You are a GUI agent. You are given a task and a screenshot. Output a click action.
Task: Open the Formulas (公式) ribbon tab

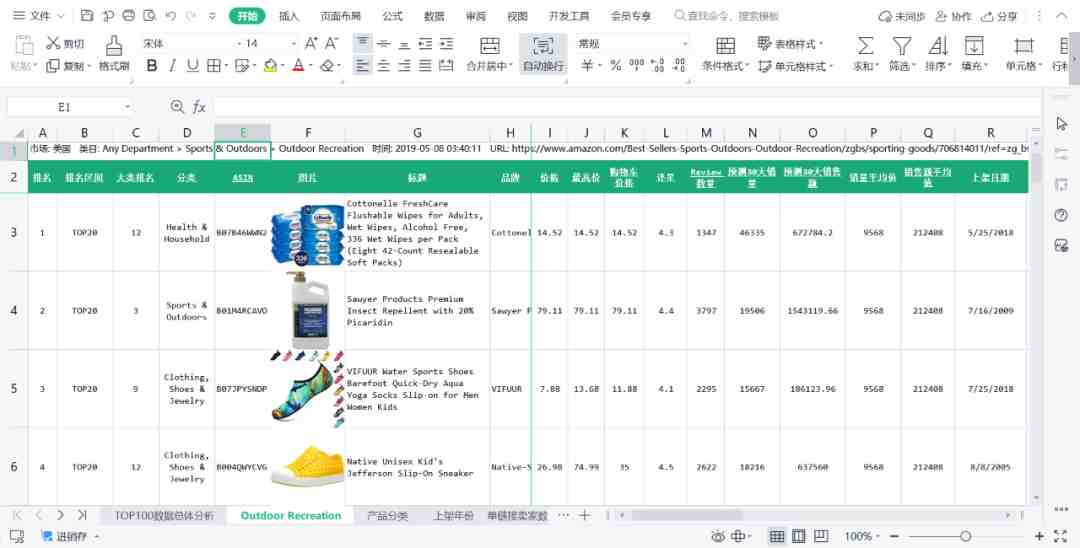392,16
